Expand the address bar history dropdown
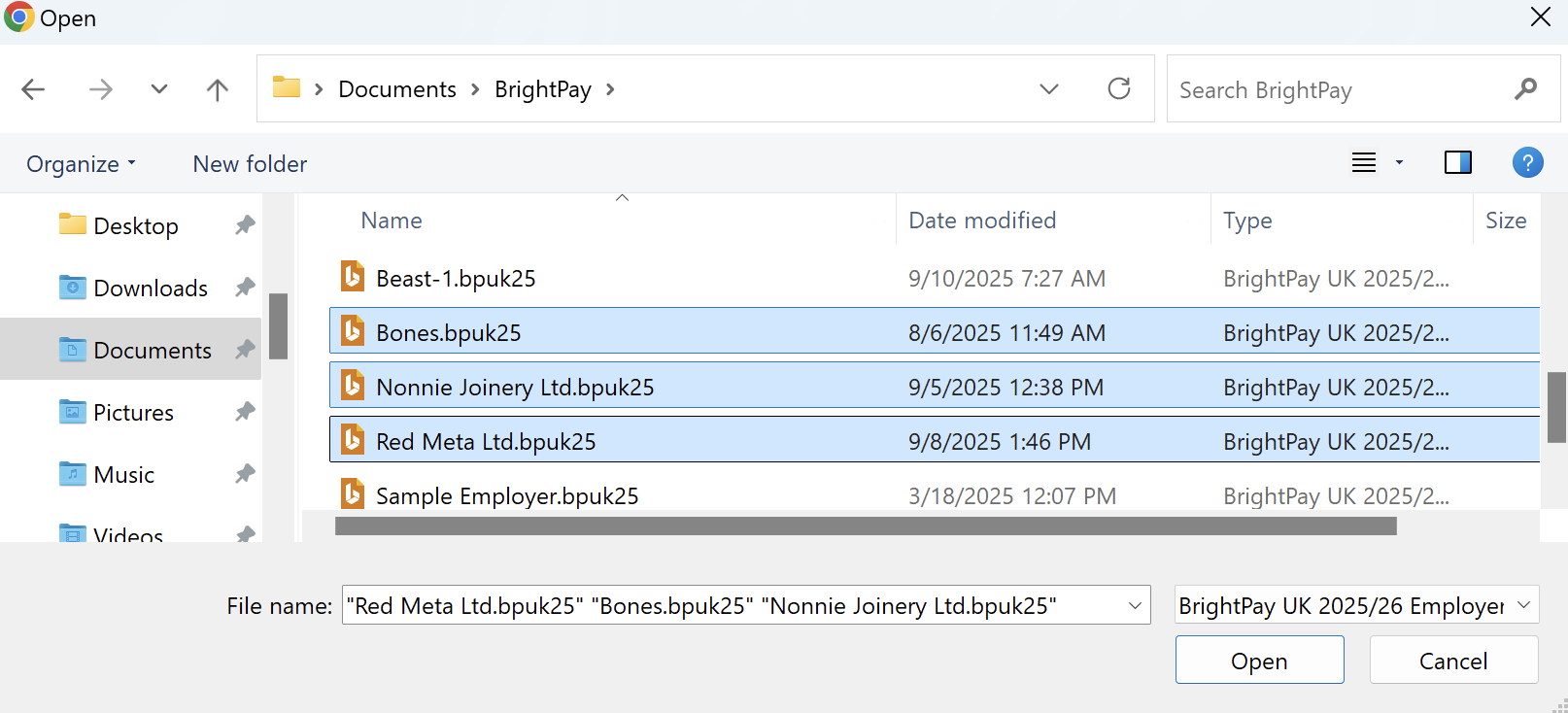The height and width of the screenshot is (713, 1568). (1049, 89)
